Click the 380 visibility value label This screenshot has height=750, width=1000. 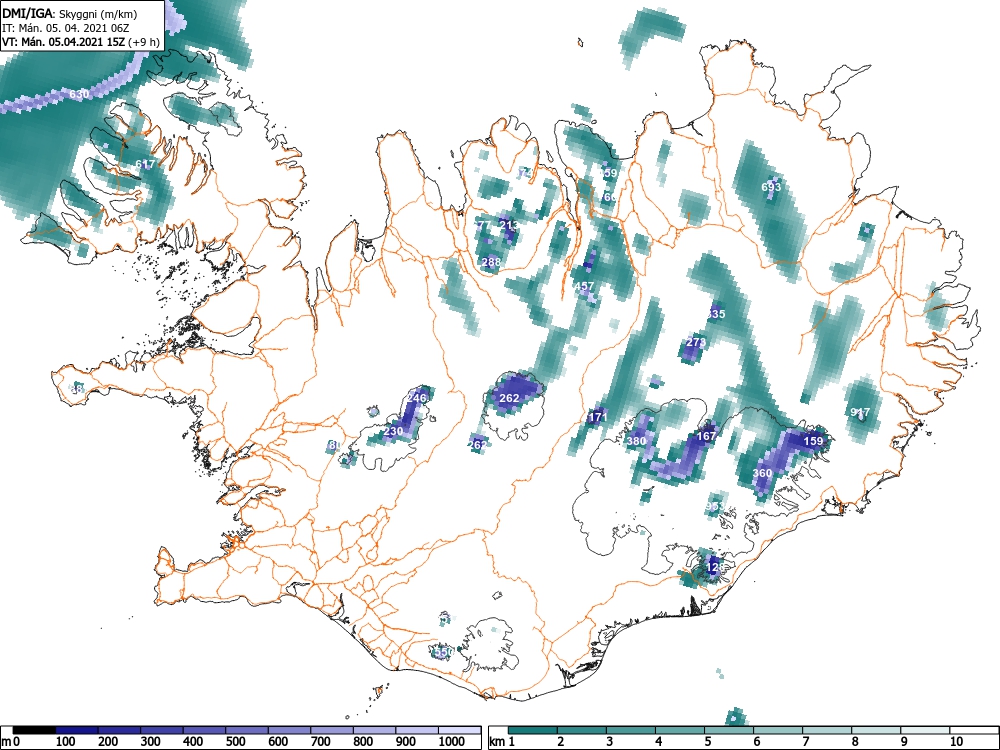[636, 441]
